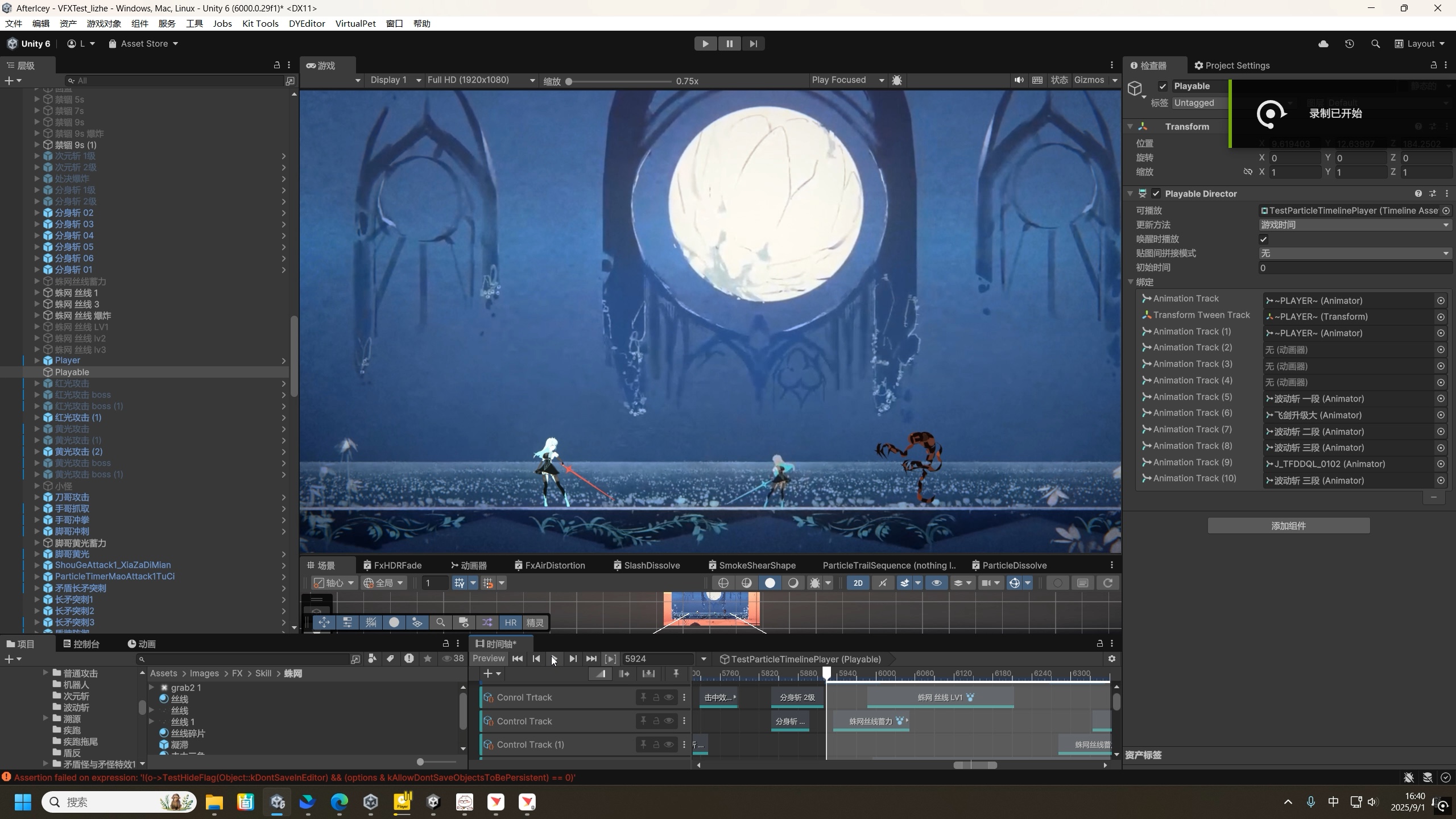Select the Playable object in hierarchy

pos(72,372)
